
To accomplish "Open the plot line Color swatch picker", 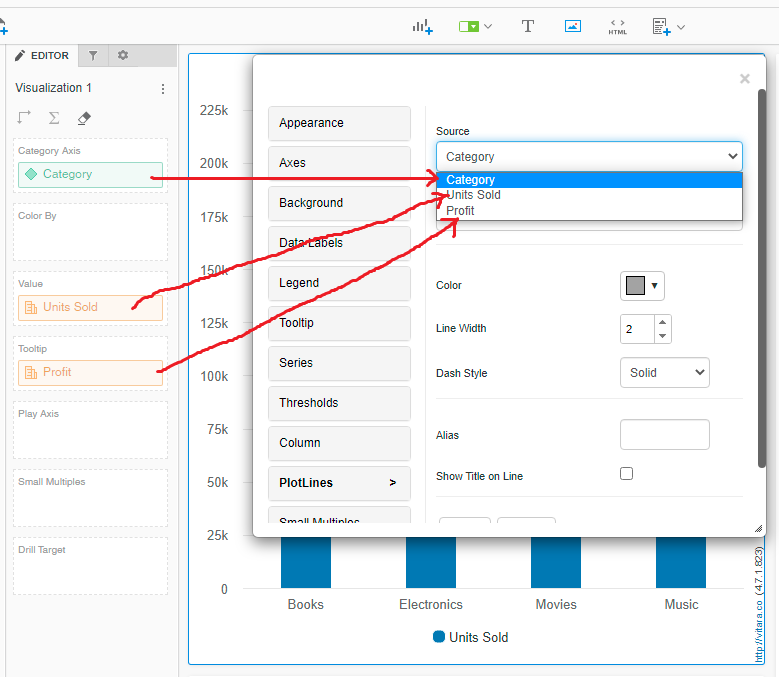I will pos(642,286).
